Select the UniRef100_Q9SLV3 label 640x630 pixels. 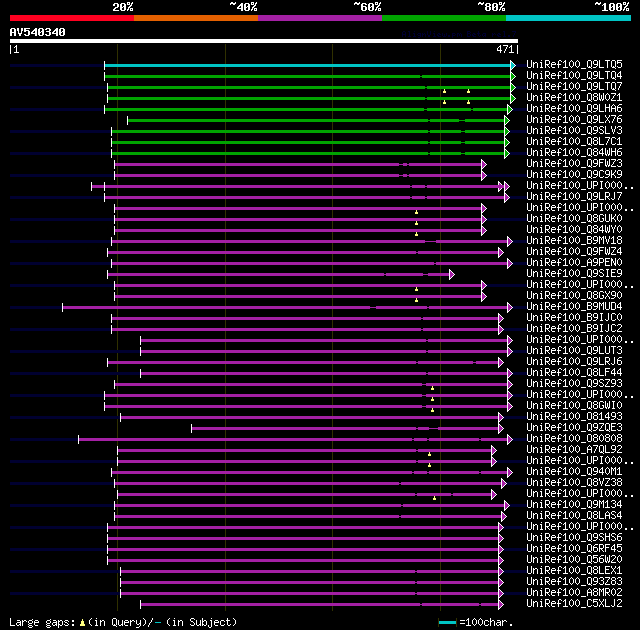(574, 131)
